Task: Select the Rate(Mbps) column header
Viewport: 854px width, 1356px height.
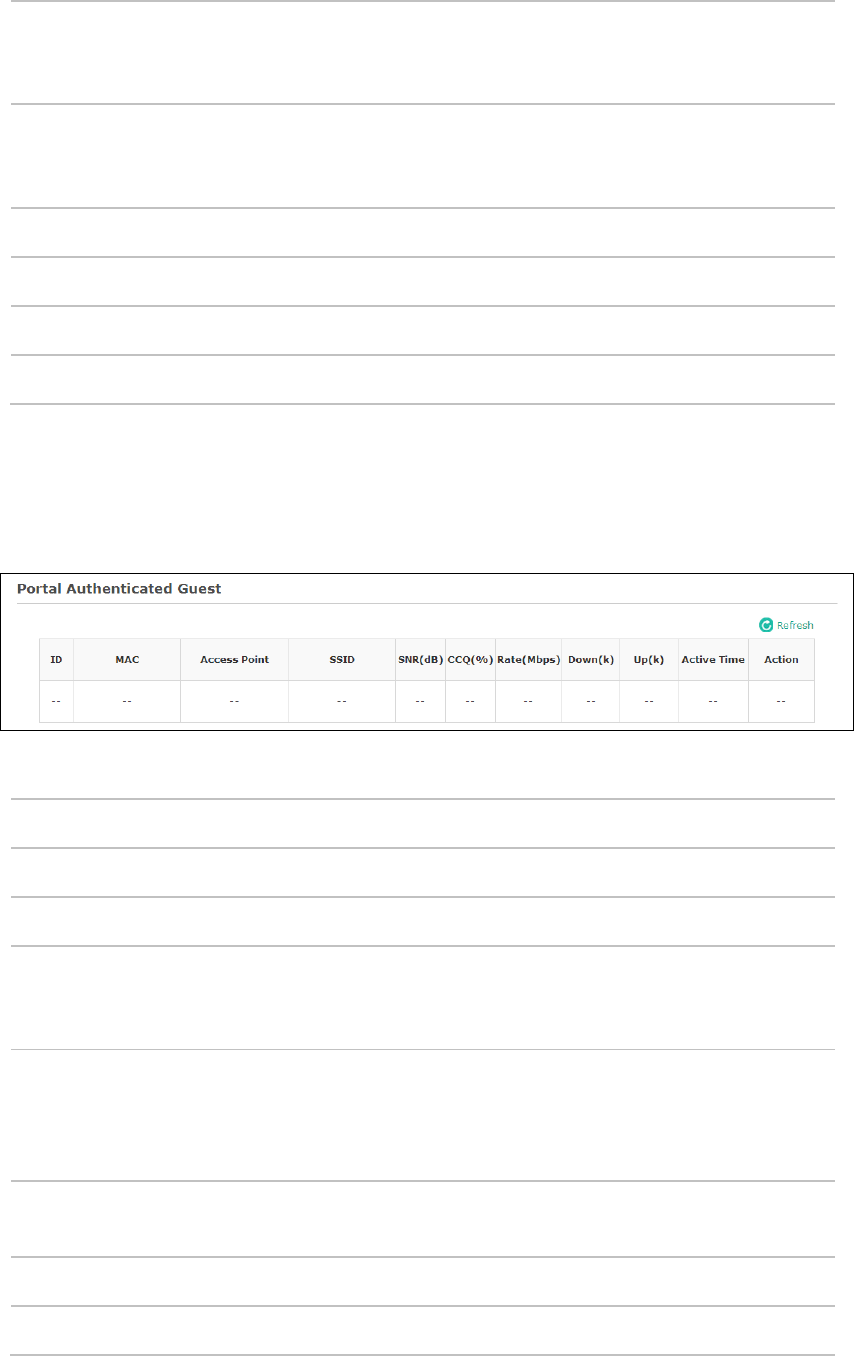Action: pyautogui.click(x=528, y=660)
